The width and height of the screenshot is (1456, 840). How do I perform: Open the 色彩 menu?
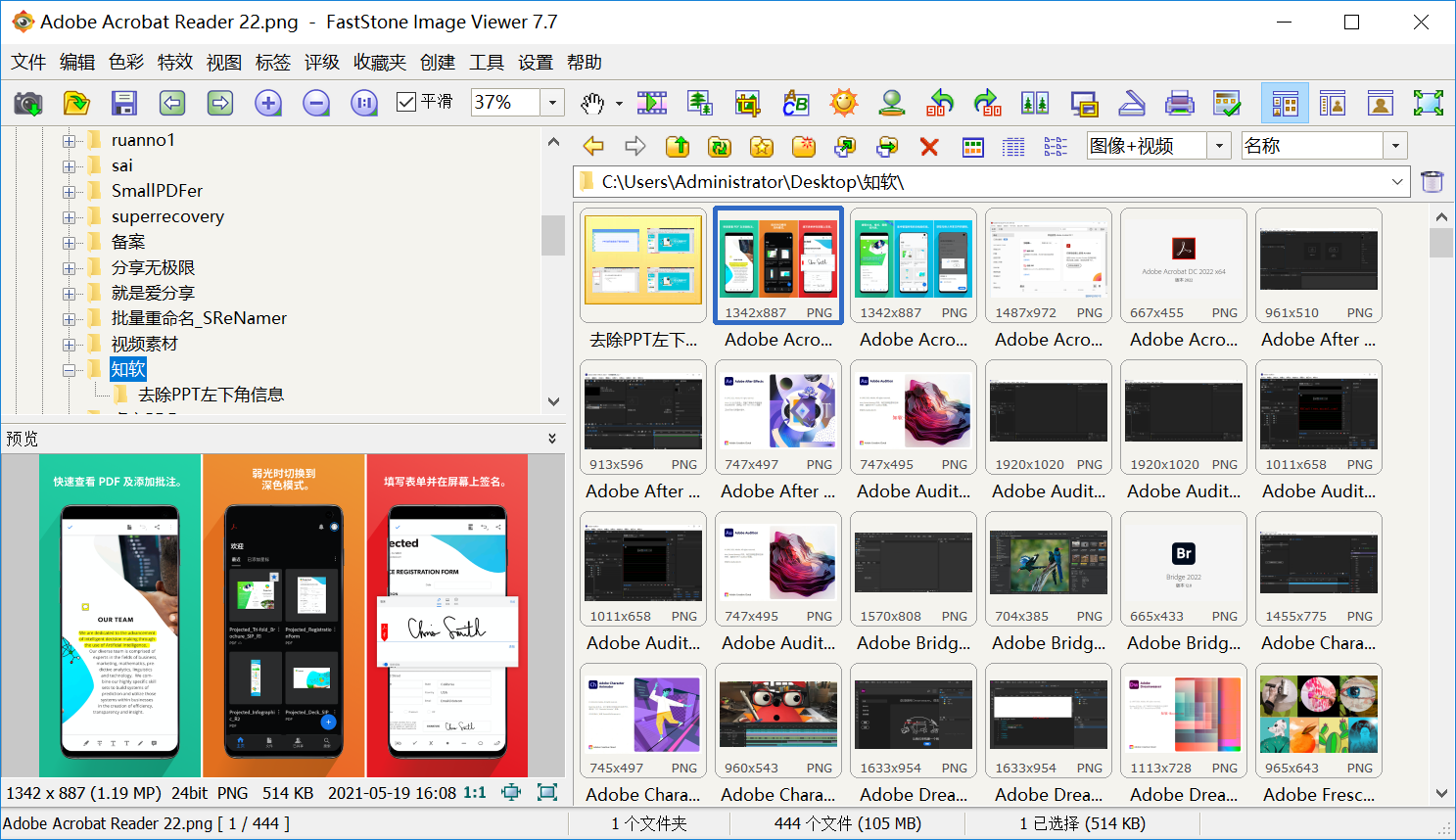[126, 63]
